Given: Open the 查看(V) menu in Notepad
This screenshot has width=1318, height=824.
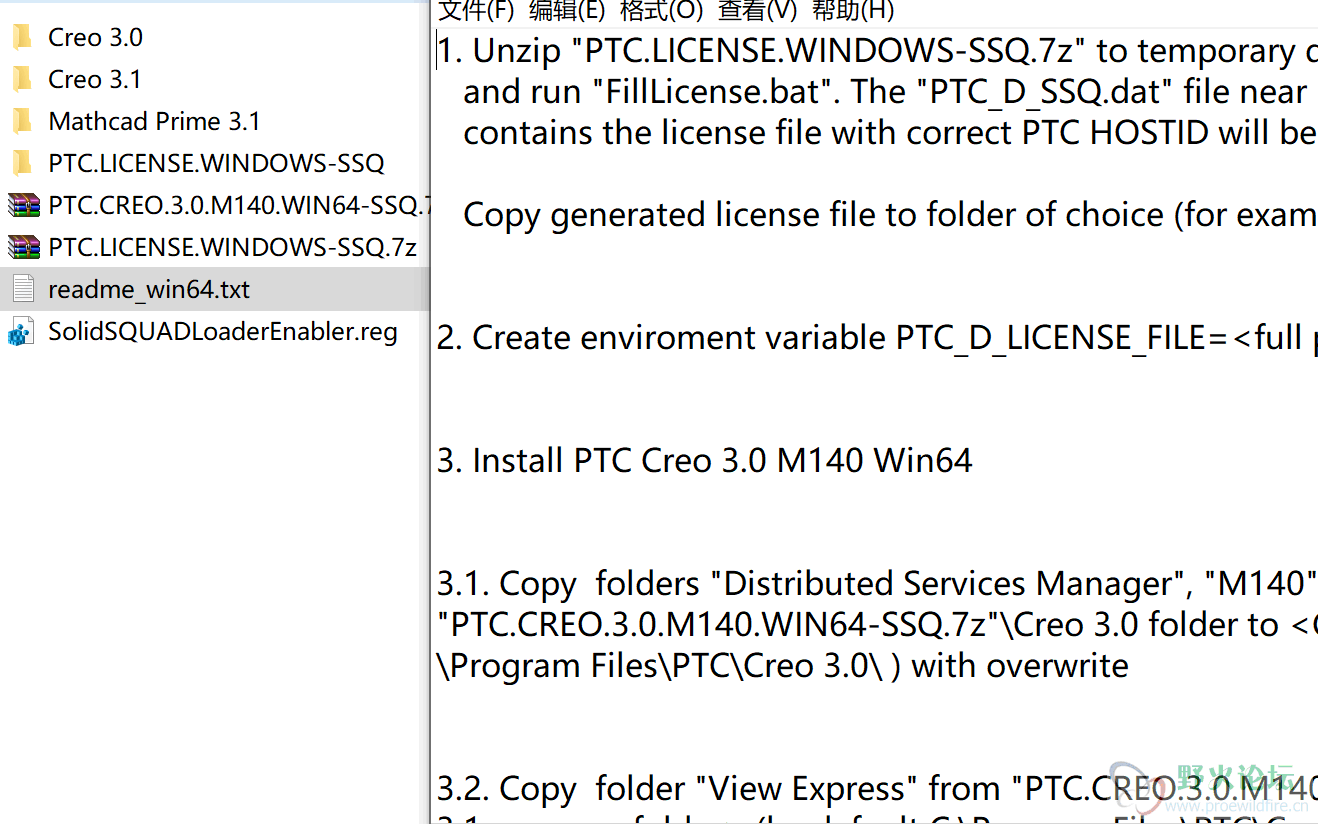Looking at the screenshot, I should (758, 10).
